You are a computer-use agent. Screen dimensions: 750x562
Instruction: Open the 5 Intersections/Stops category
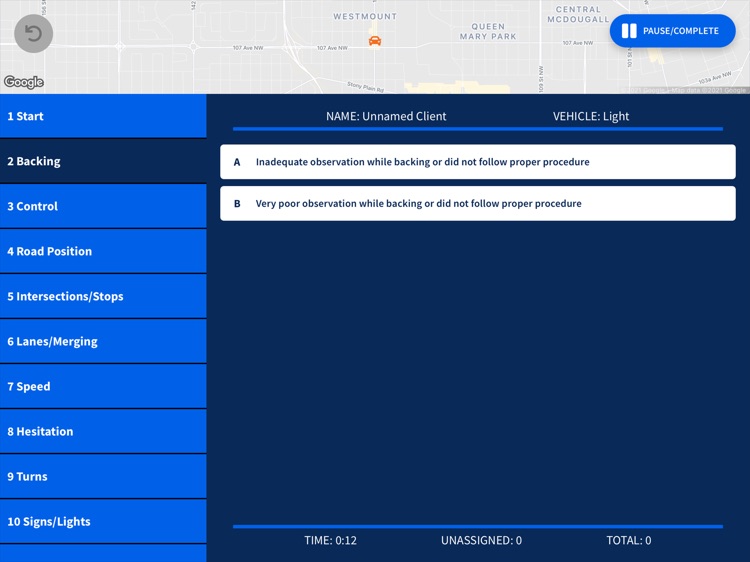point(103,296)
